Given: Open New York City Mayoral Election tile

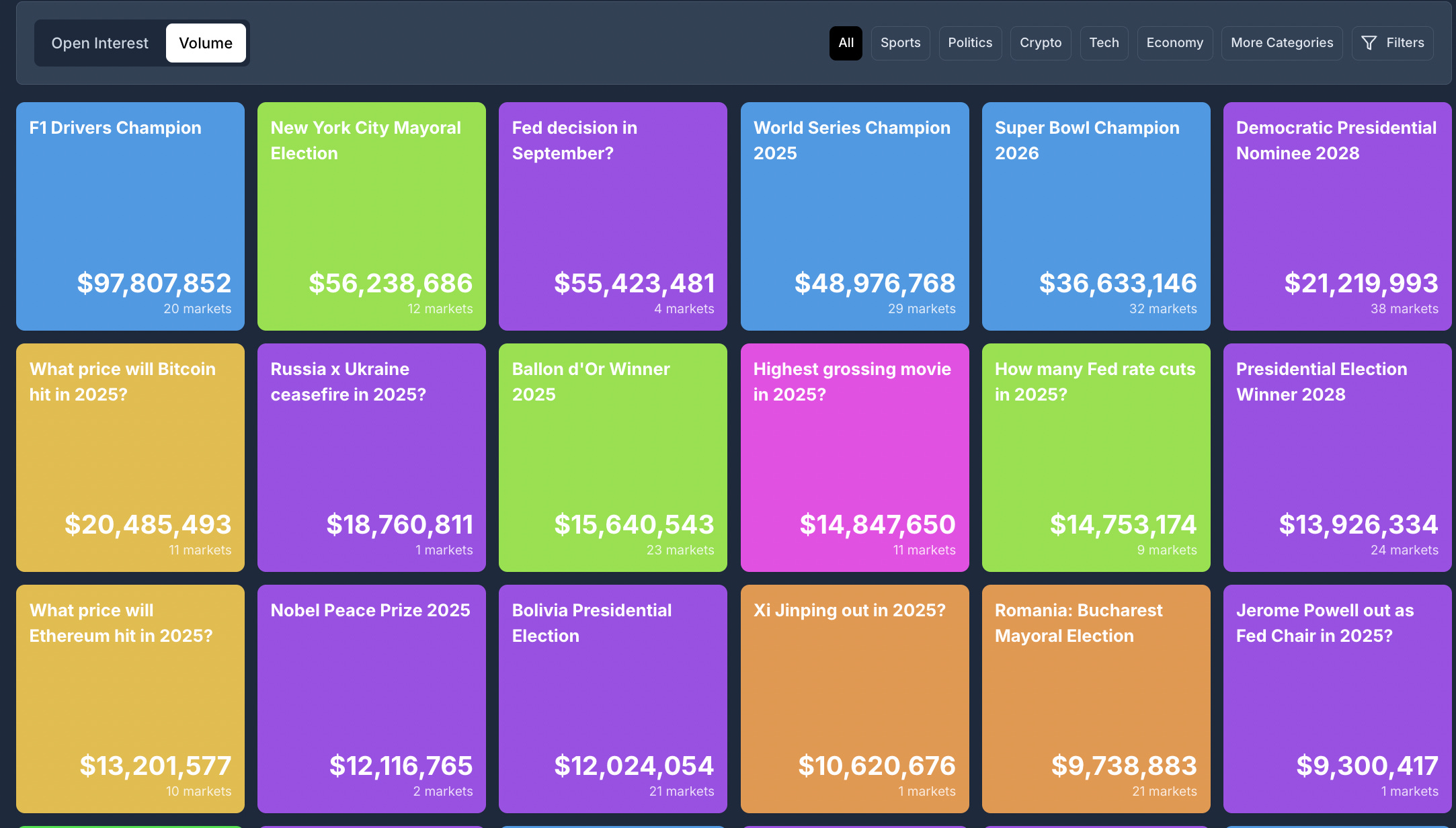Looking at the screenshot, I should point(372,216).
